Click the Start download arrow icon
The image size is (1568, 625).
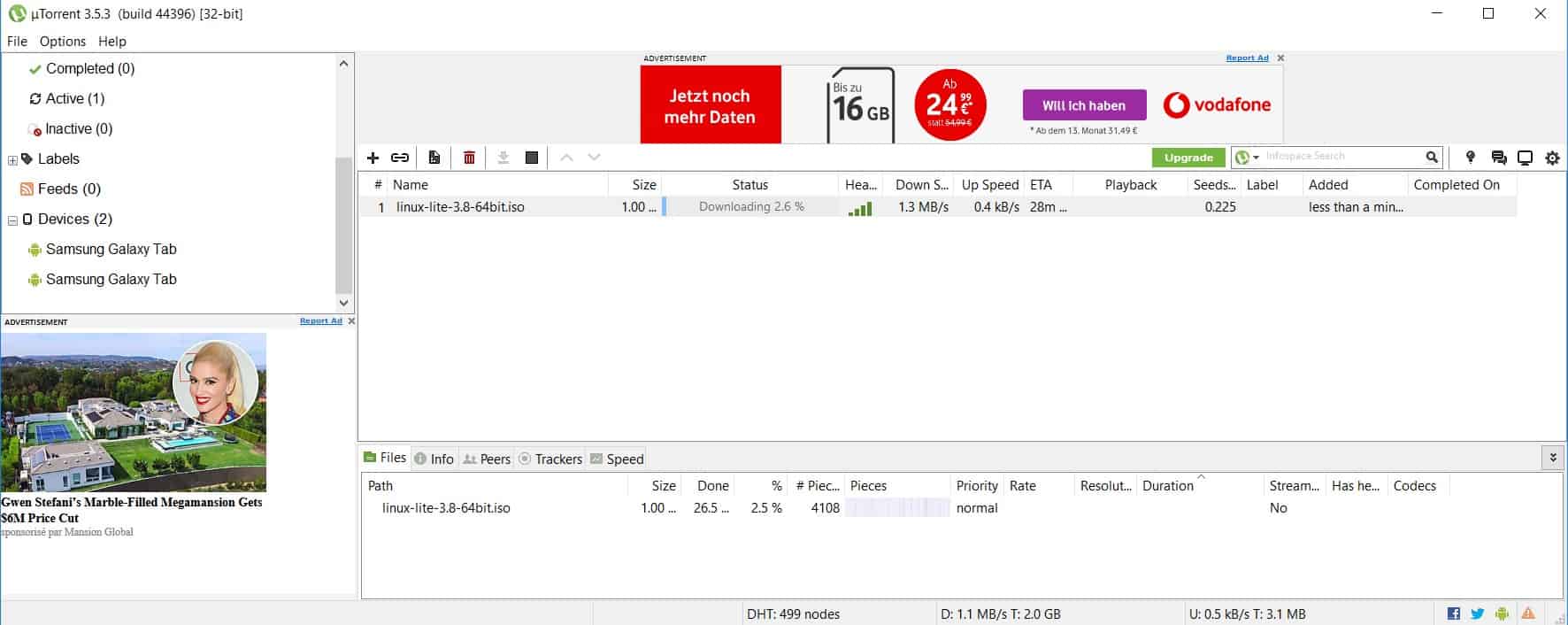coord(503,158)
